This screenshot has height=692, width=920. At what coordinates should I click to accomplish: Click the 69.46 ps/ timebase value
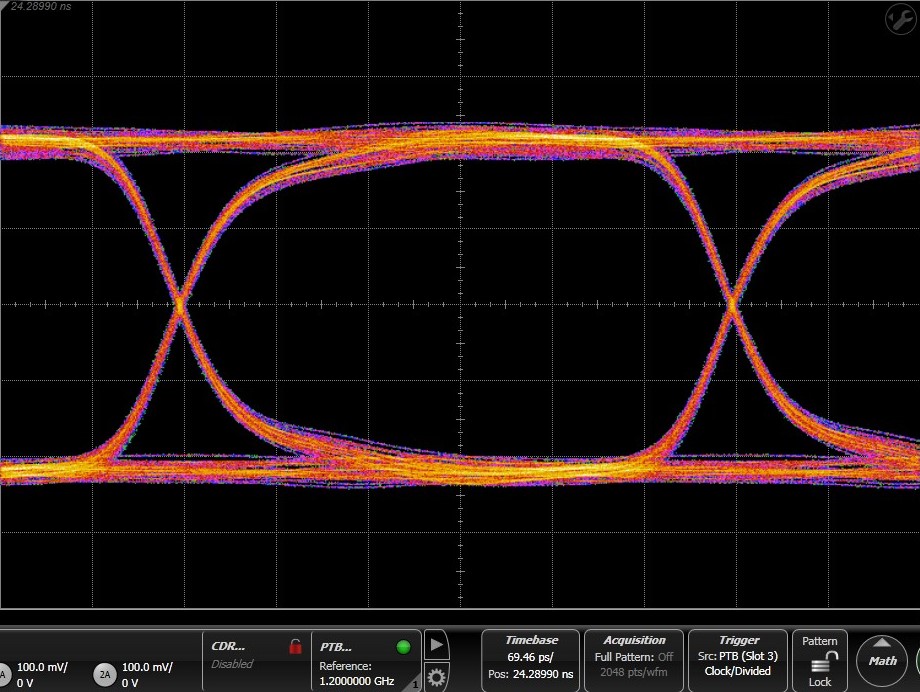(530, 656)
